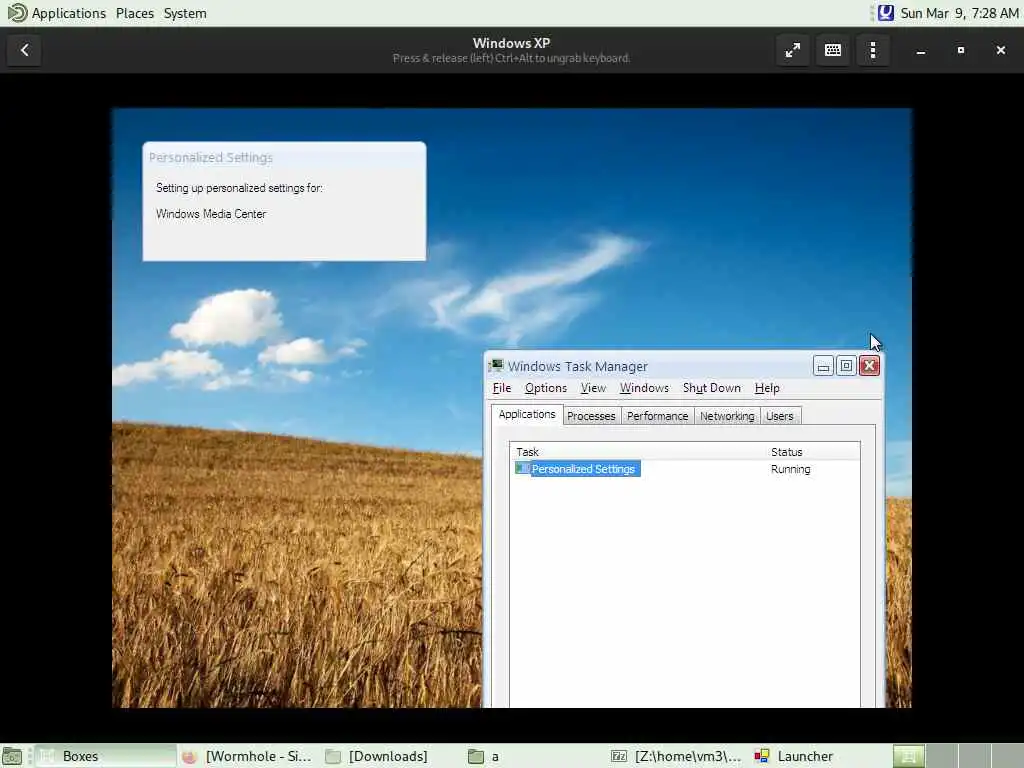Open the Boxes three-dot menu
1024x768 pixels.
pos(873,50)
